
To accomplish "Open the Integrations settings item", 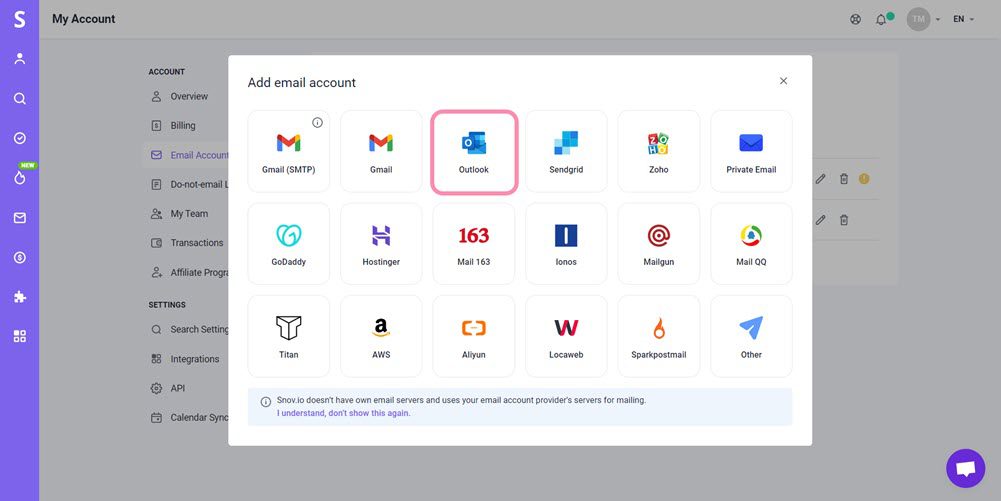I will click(x=185, y=359).
